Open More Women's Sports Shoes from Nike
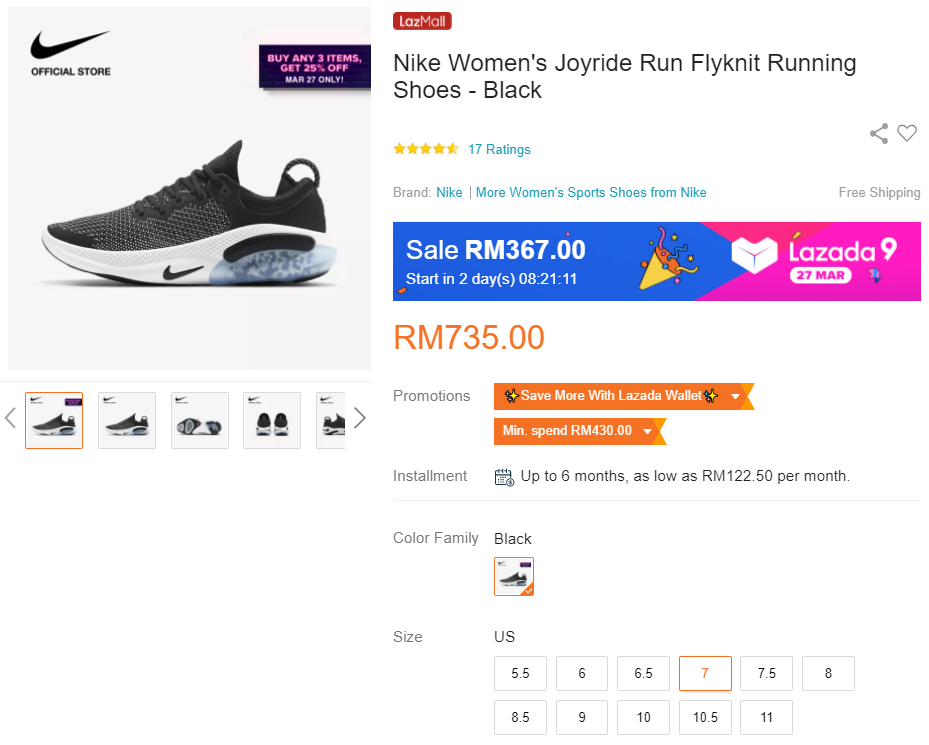The width and height of the screenshot is (929, 745). pos(591,193)
